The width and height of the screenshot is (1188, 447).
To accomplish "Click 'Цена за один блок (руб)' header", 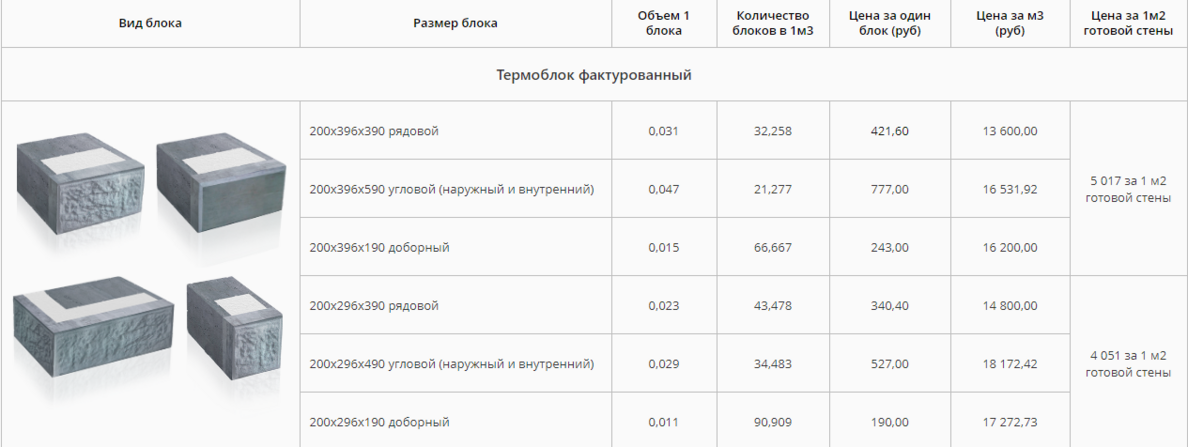I will click(x=889, y=23).
